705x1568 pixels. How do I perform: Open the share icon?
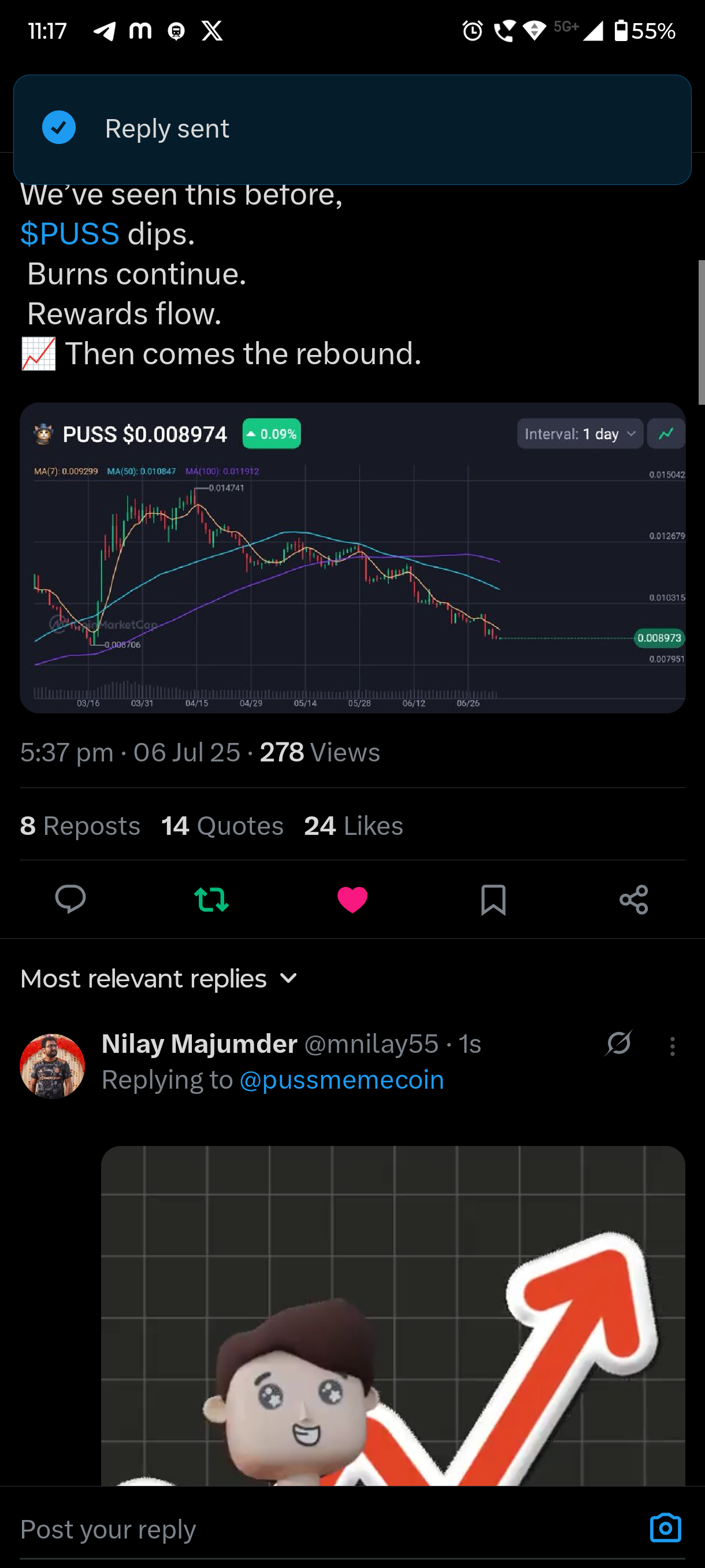634,899
